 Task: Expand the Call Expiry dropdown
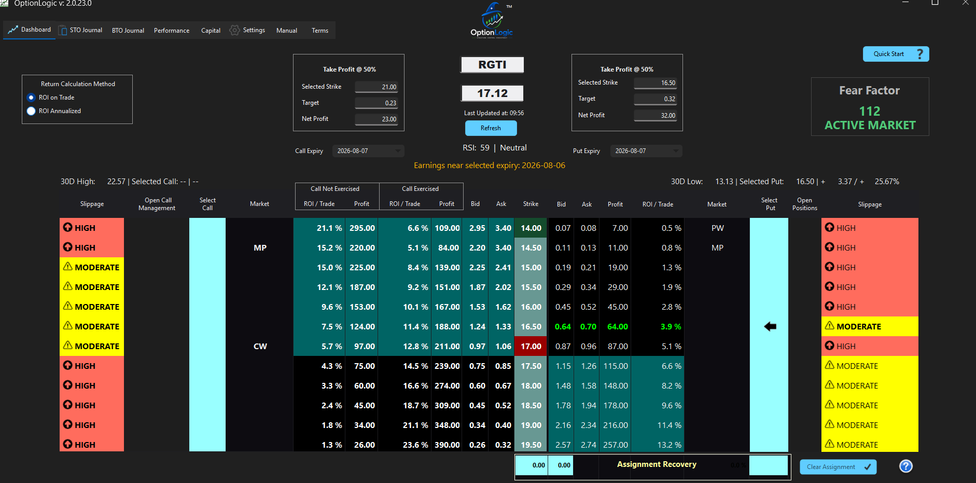tap(368, 151)
